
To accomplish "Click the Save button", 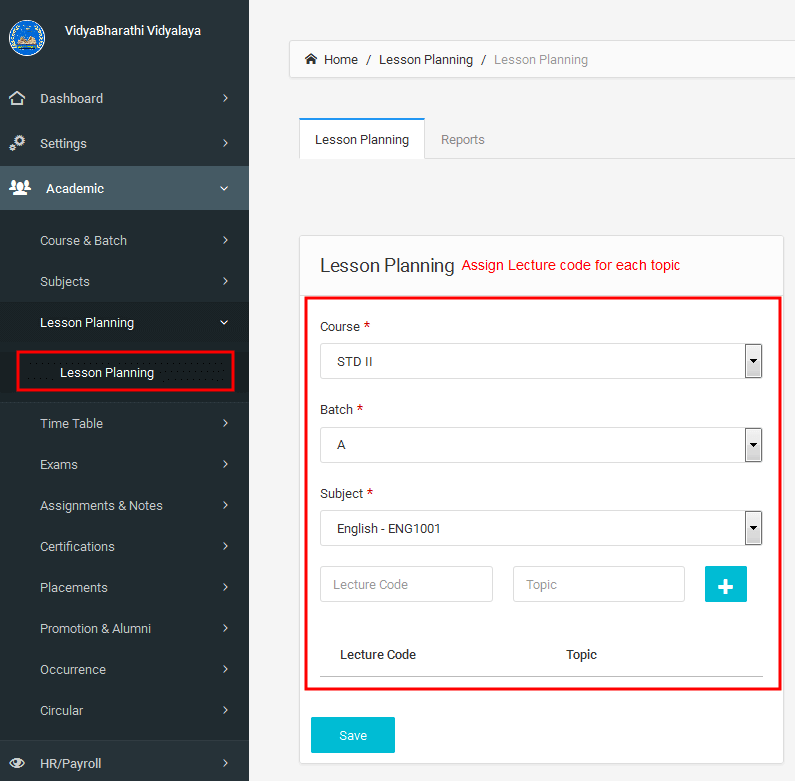I will 353,735.
